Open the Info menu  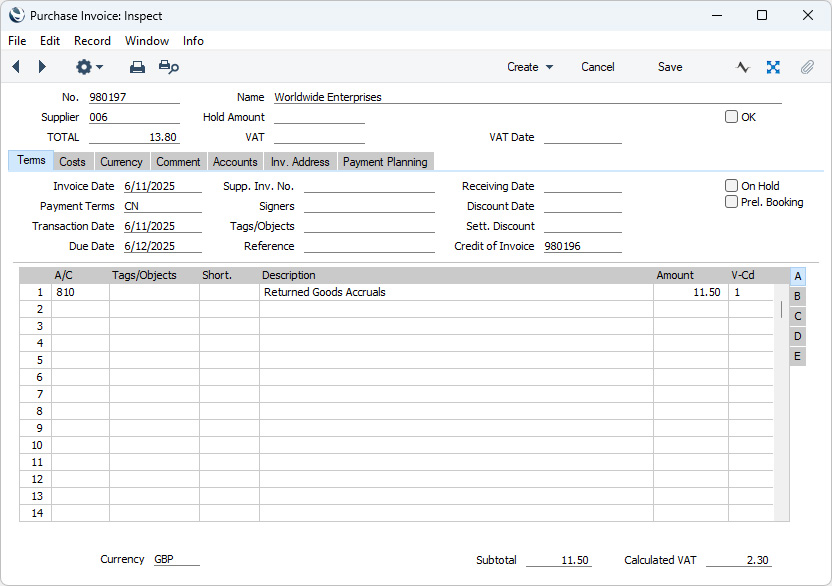(x=193, y=41)
